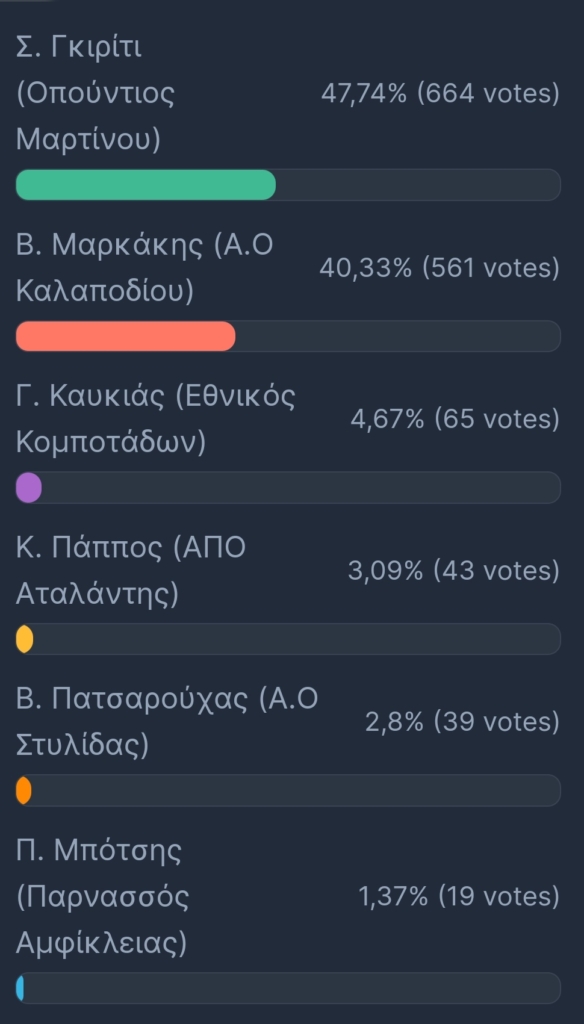Click the orange bar for Β. Πατσαρούχας
Screen dimensions: 584x1024
coord(24,790)
